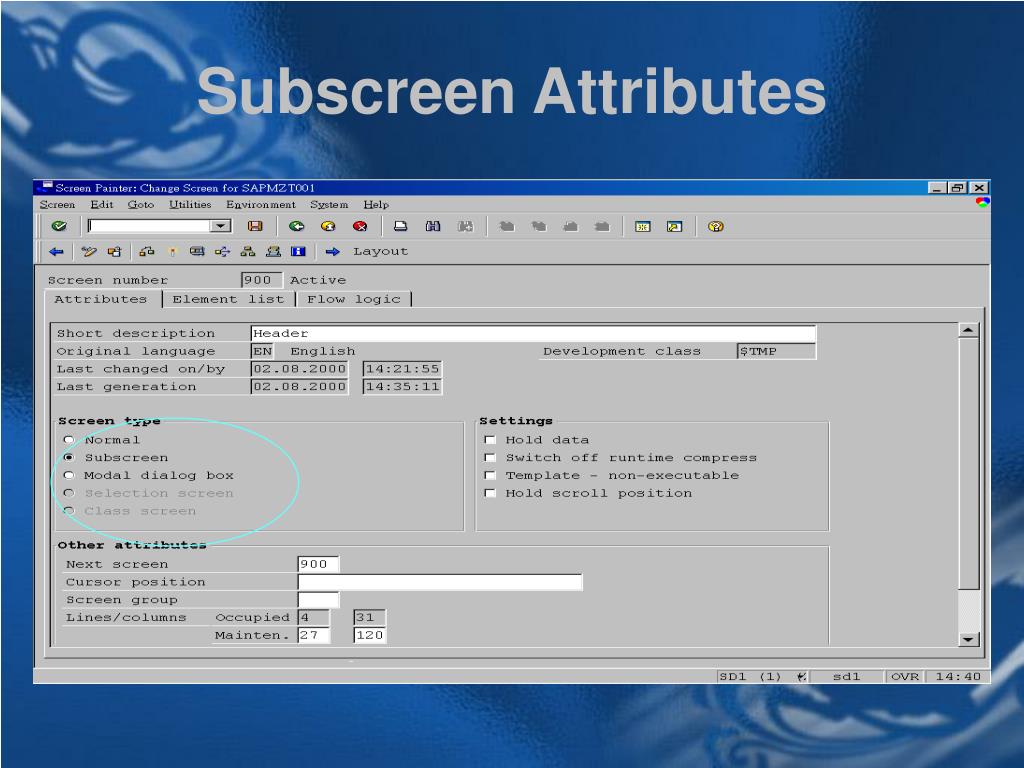
Task: Click the Development class $TMP field
Action: (776, 351)
